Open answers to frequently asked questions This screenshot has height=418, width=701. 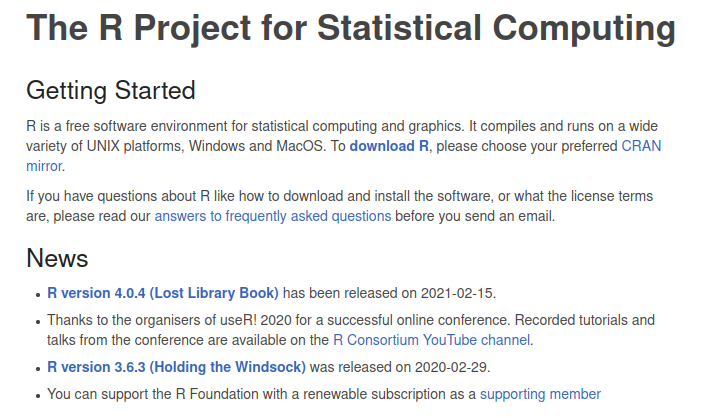pyautogui.click(x=273, y=216)
